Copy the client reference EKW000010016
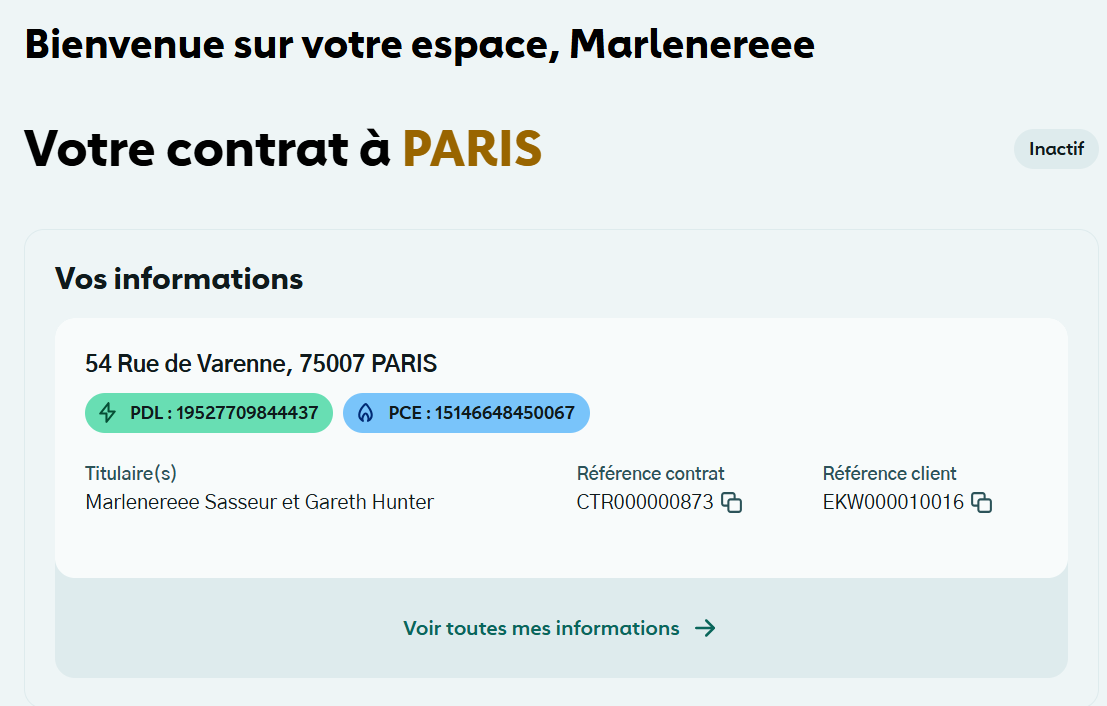Viewport: 1107px width, 706px height. 982,503
